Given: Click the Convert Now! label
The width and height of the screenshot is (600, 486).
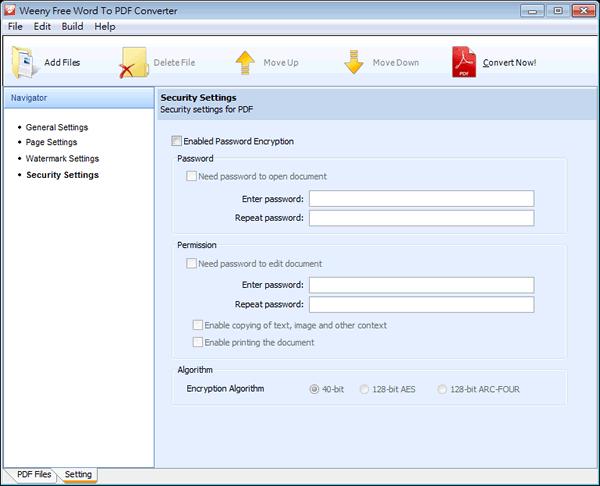Looking at the screenshot, I should click(x=509, y=62).
